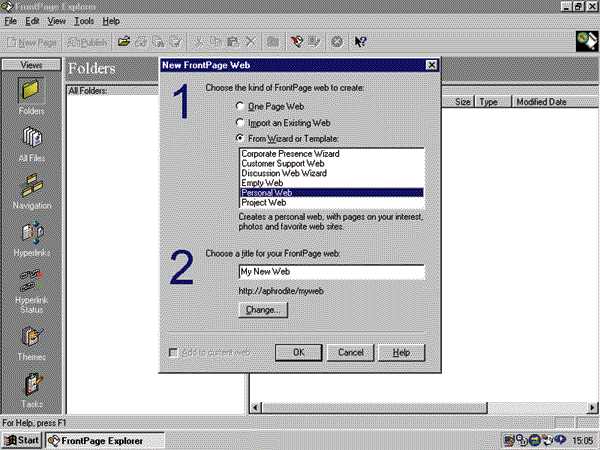Open the Folders view in Views bar
The height and width of the screenshot is (450, 600).
pyautogui.click(x=30, y=95)
